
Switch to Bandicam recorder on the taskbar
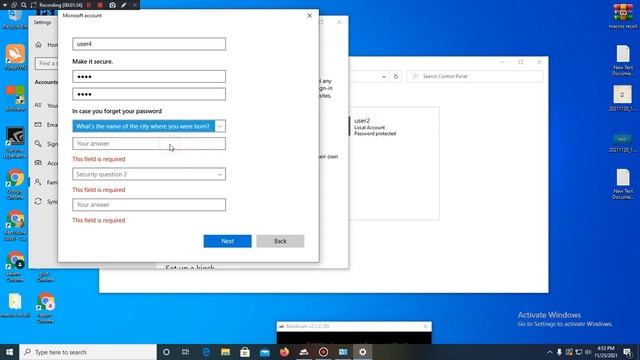[323, 352]
